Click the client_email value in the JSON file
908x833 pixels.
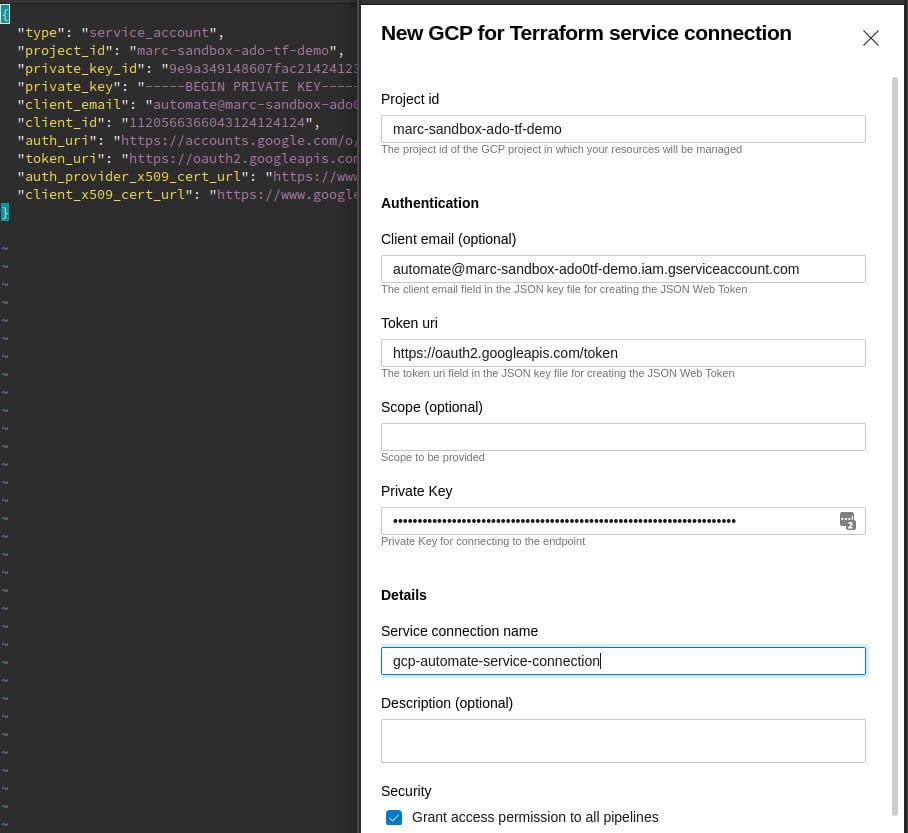[x=250, y=104]
